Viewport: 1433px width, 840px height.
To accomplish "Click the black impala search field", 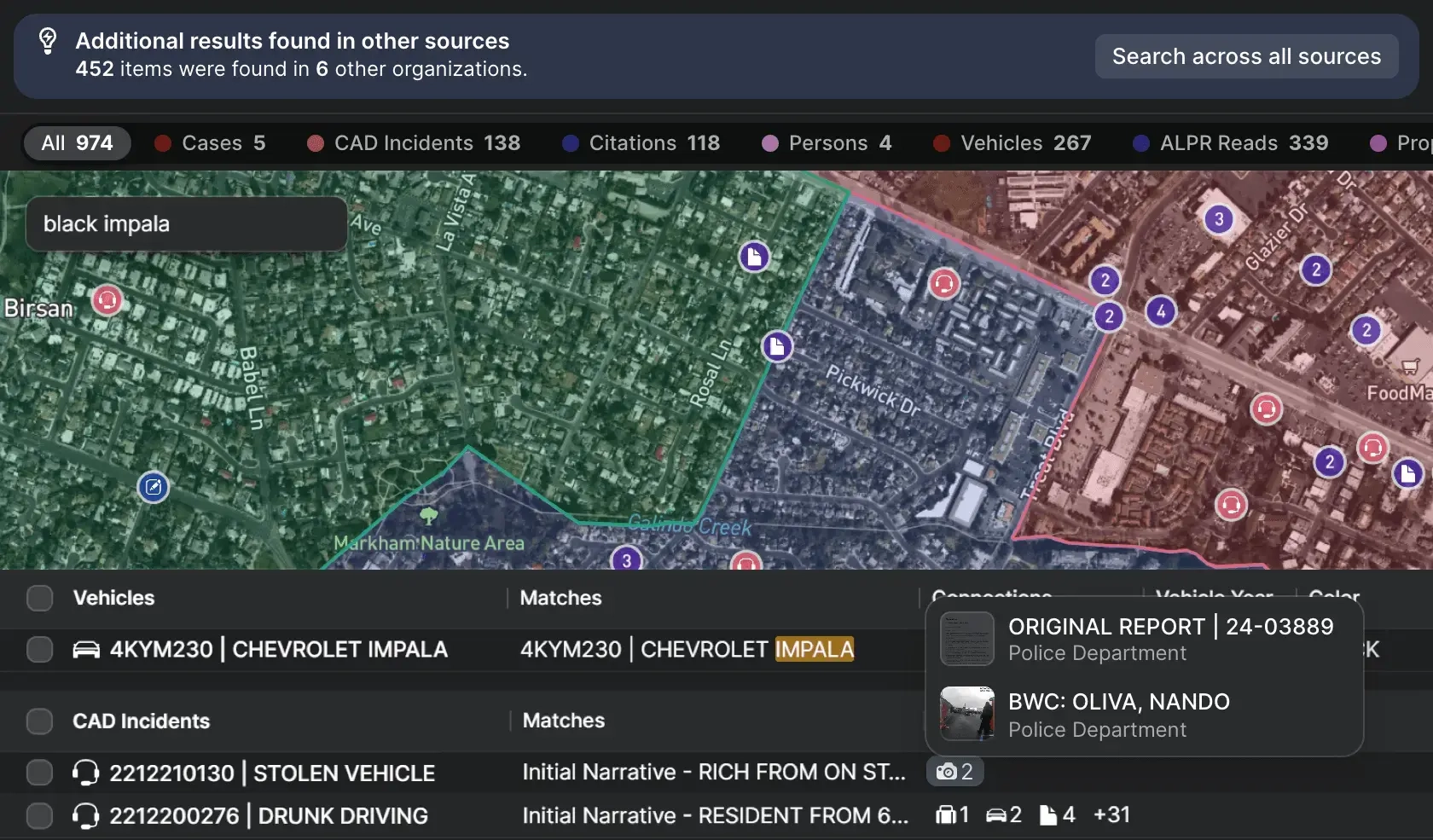I will [x=186, y=224].
